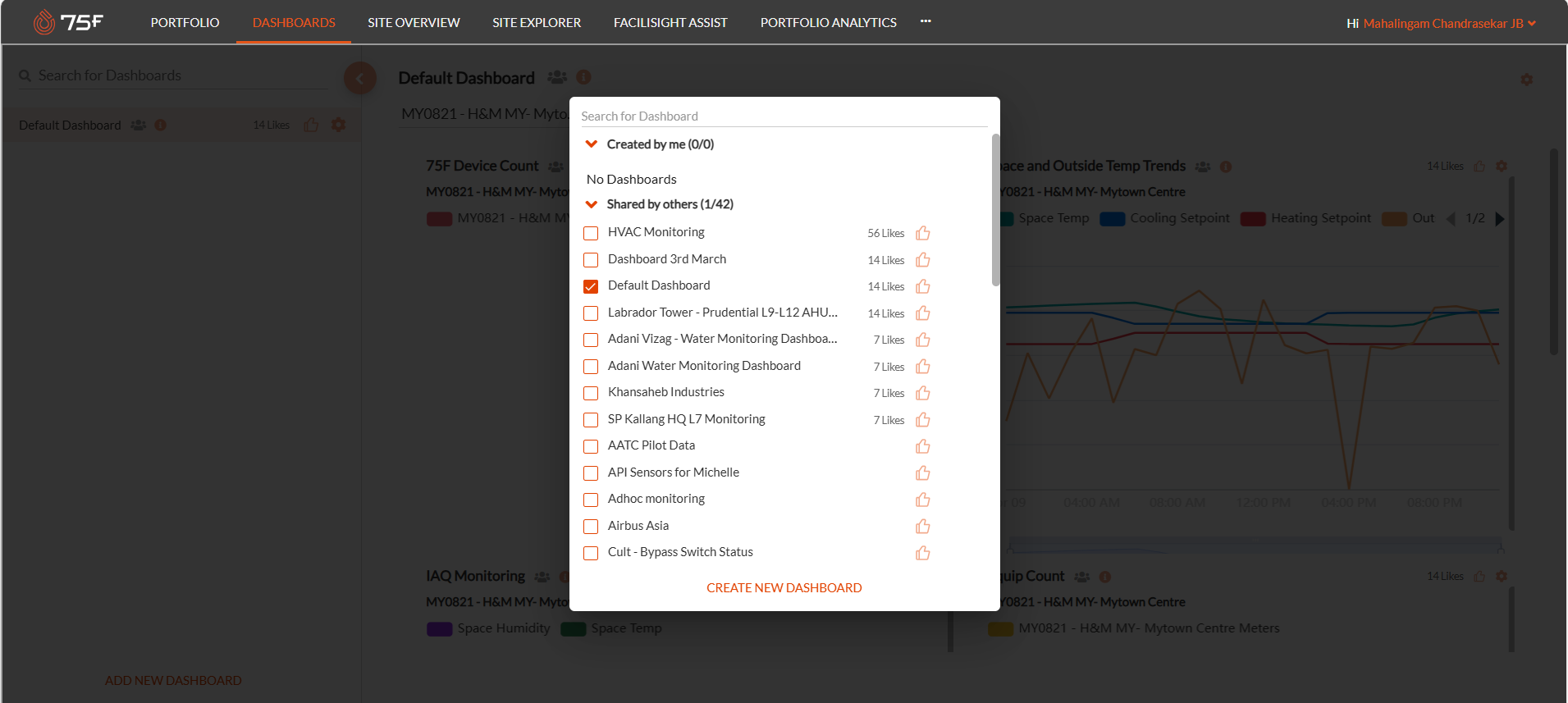This screenshot has width=1568, height=703.
Task: Click the 75F logo
Action: pos(68,22)
